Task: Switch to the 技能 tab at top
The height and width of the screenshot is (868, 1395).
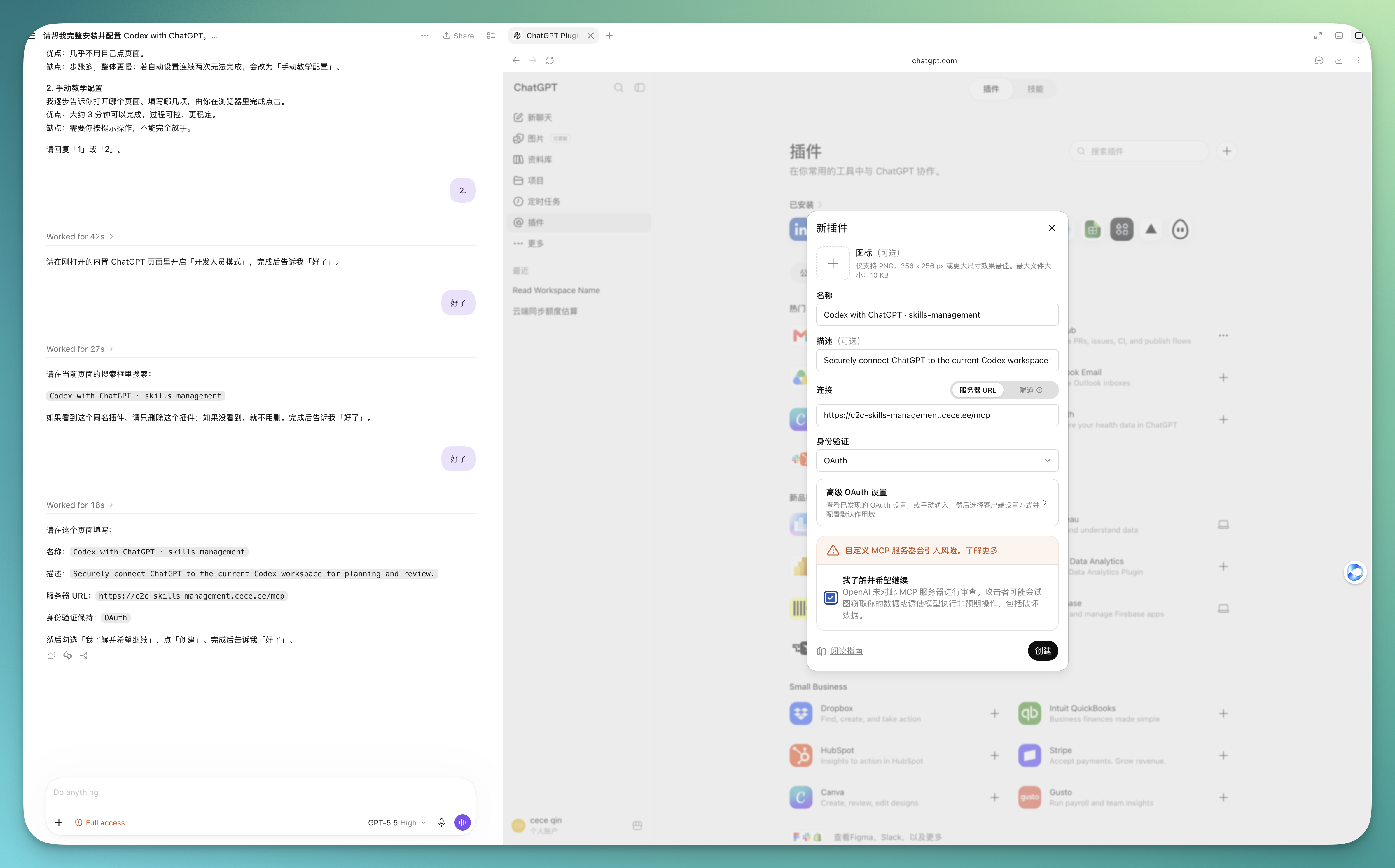Action: (x=1035, y=89)
